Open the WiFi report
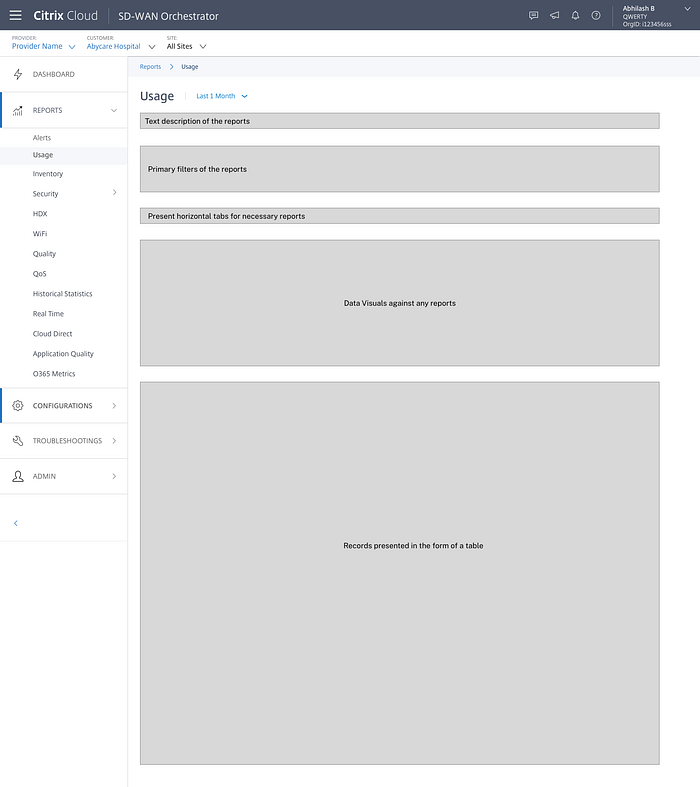 (40, 234)
